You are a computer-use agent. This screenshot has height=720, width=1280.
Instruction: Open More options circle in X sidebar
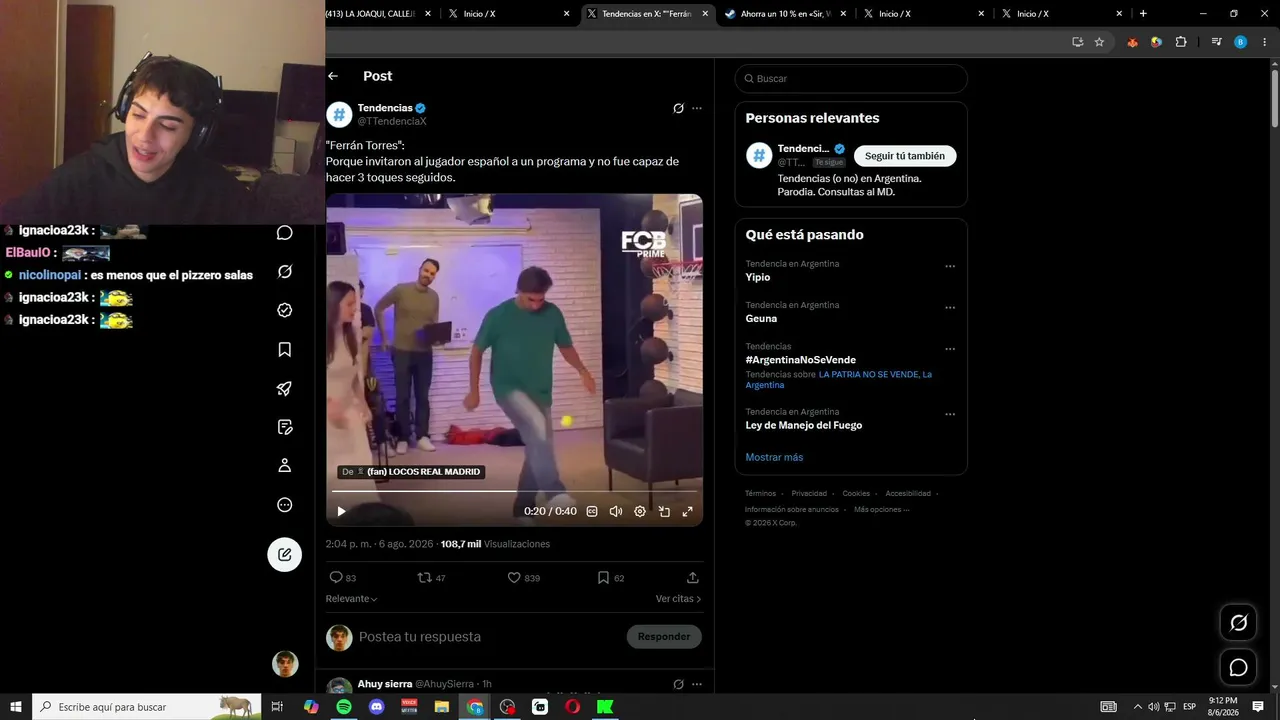click(285, 504)
